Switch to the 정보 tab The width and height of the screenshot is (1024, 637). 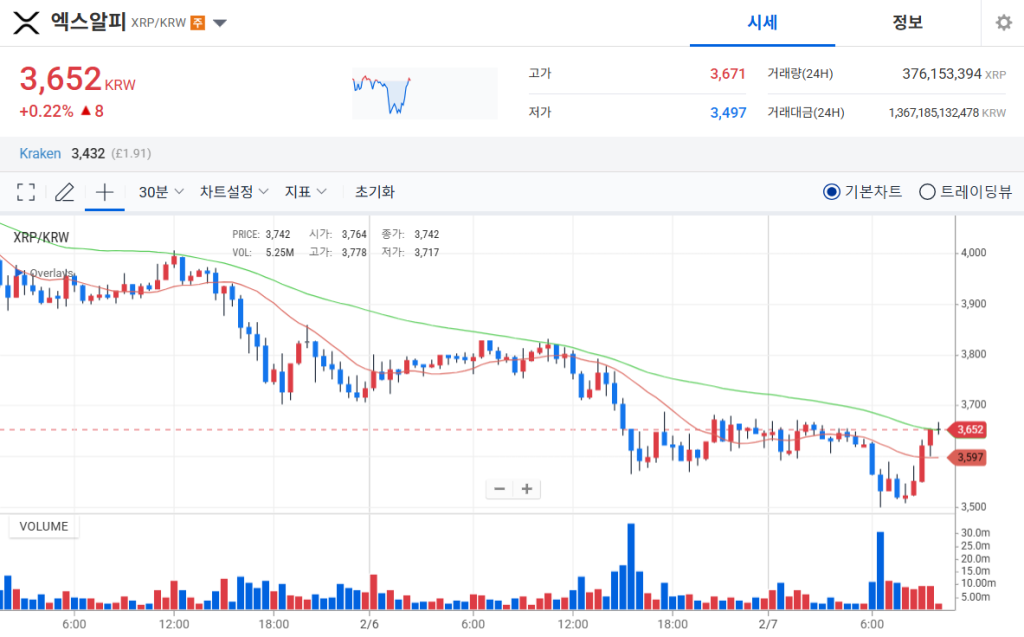[x=907, y=23]
